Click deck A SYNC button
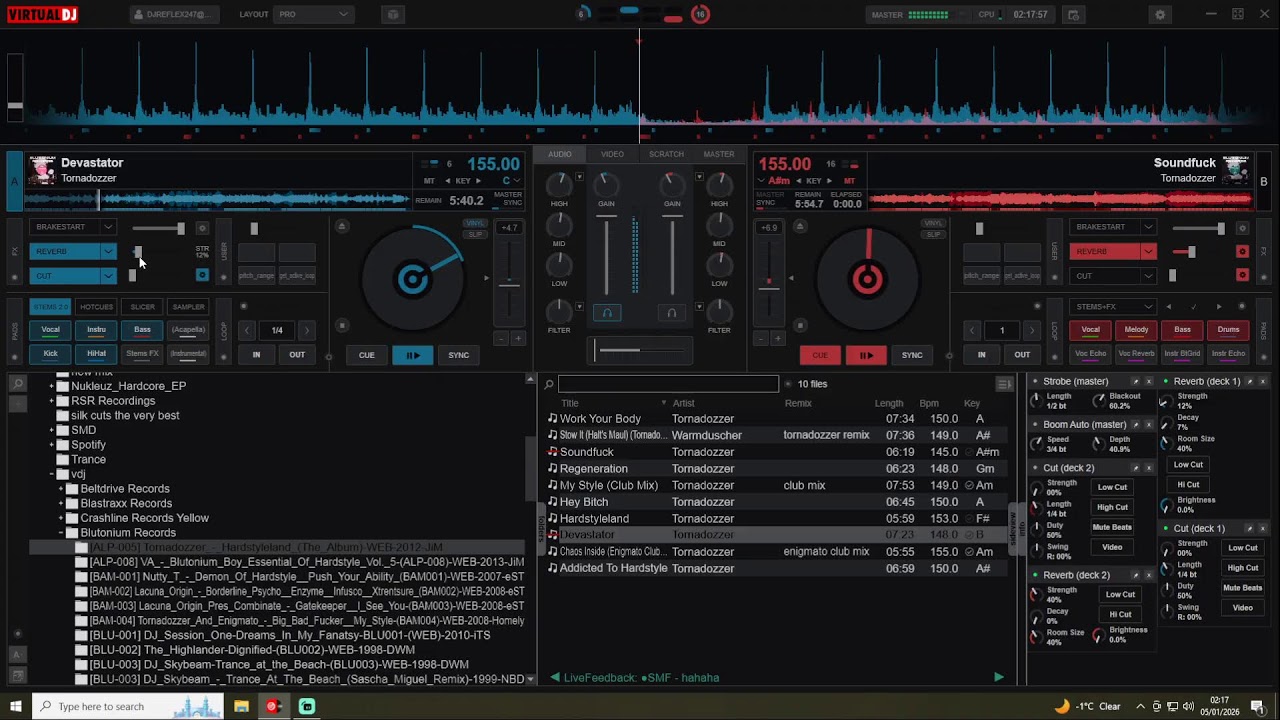 [458, 355]
